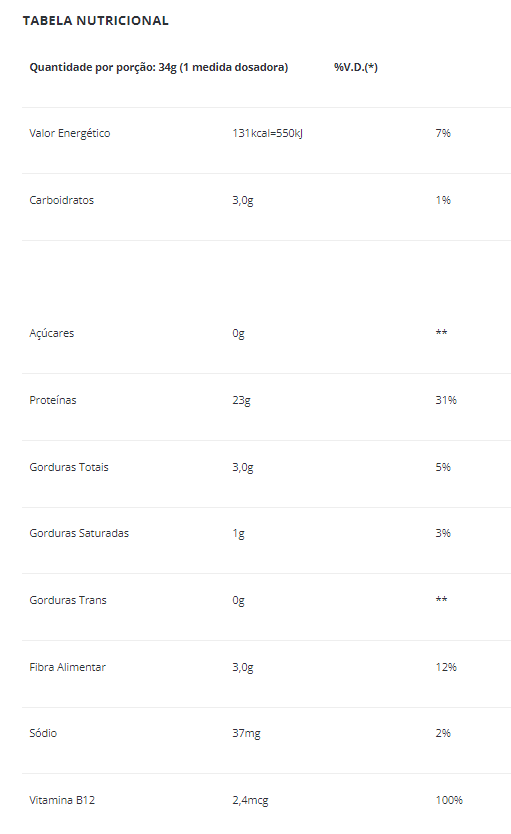Click the Gorduras Saturadas label
This screenshot has width=511, height=834.
click(x=79, y=533)
